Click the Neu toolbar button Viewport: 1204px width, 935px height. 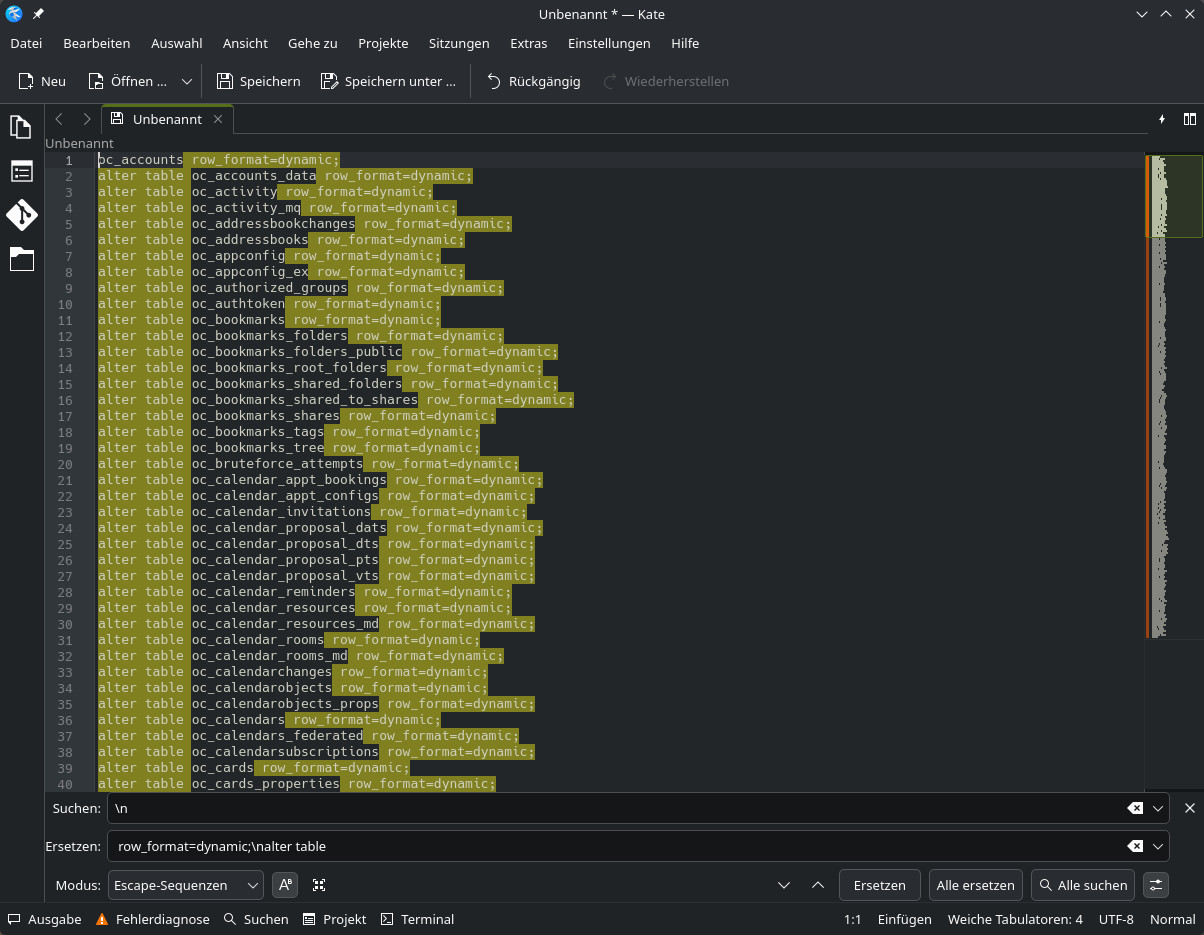tap(42, 81)
